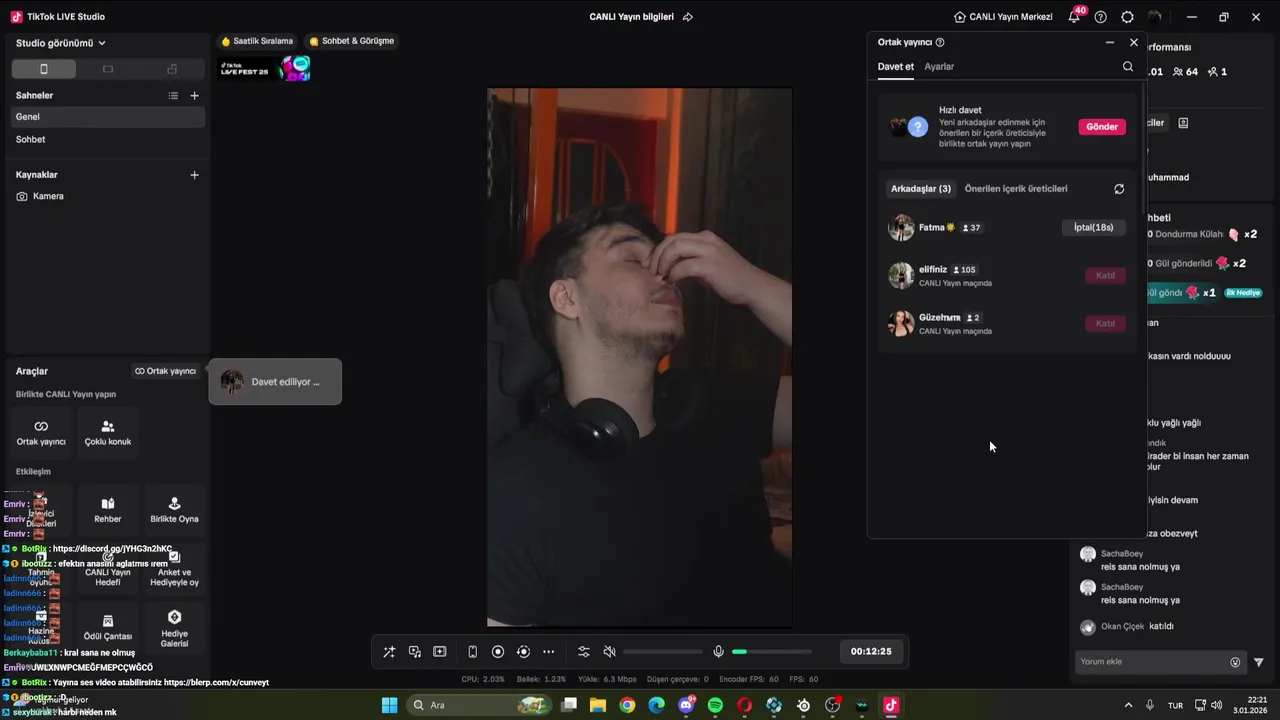Select portrait phone layout view
The width and height of the screenshot is (1280, 720).
point(43,69)
